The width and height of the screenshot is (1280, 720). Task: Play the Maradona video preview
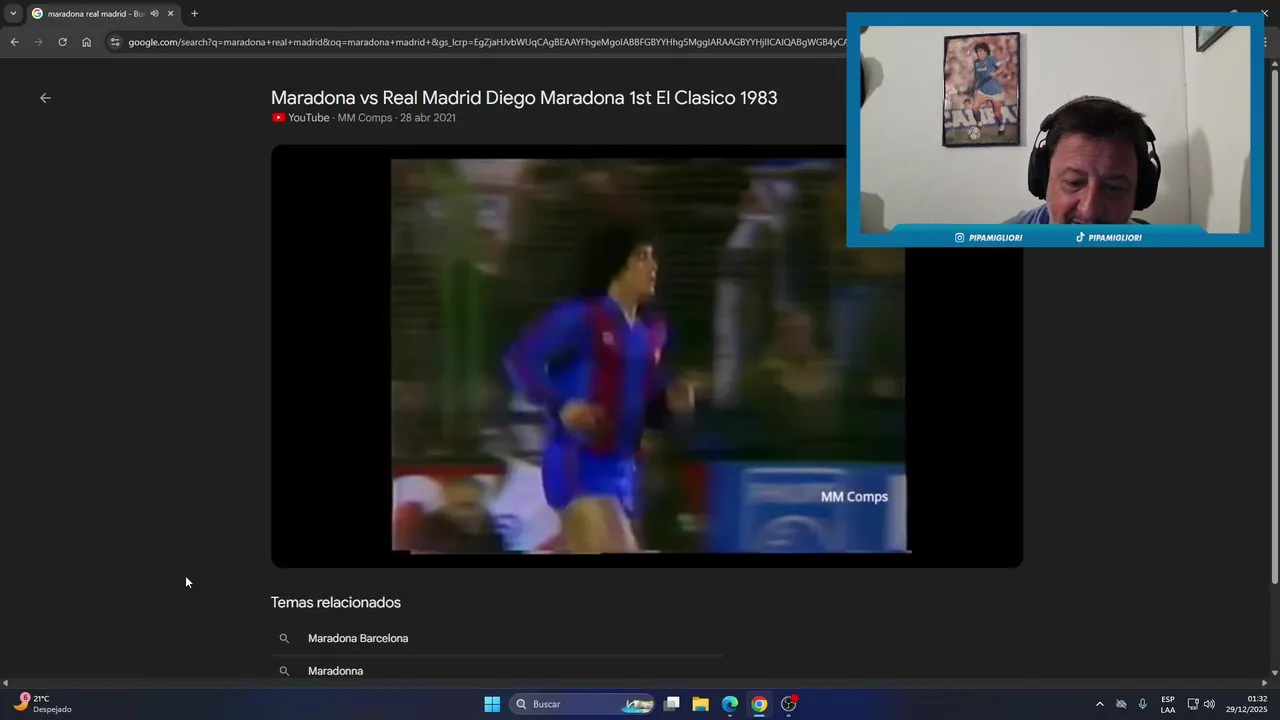tap(647, 356)
